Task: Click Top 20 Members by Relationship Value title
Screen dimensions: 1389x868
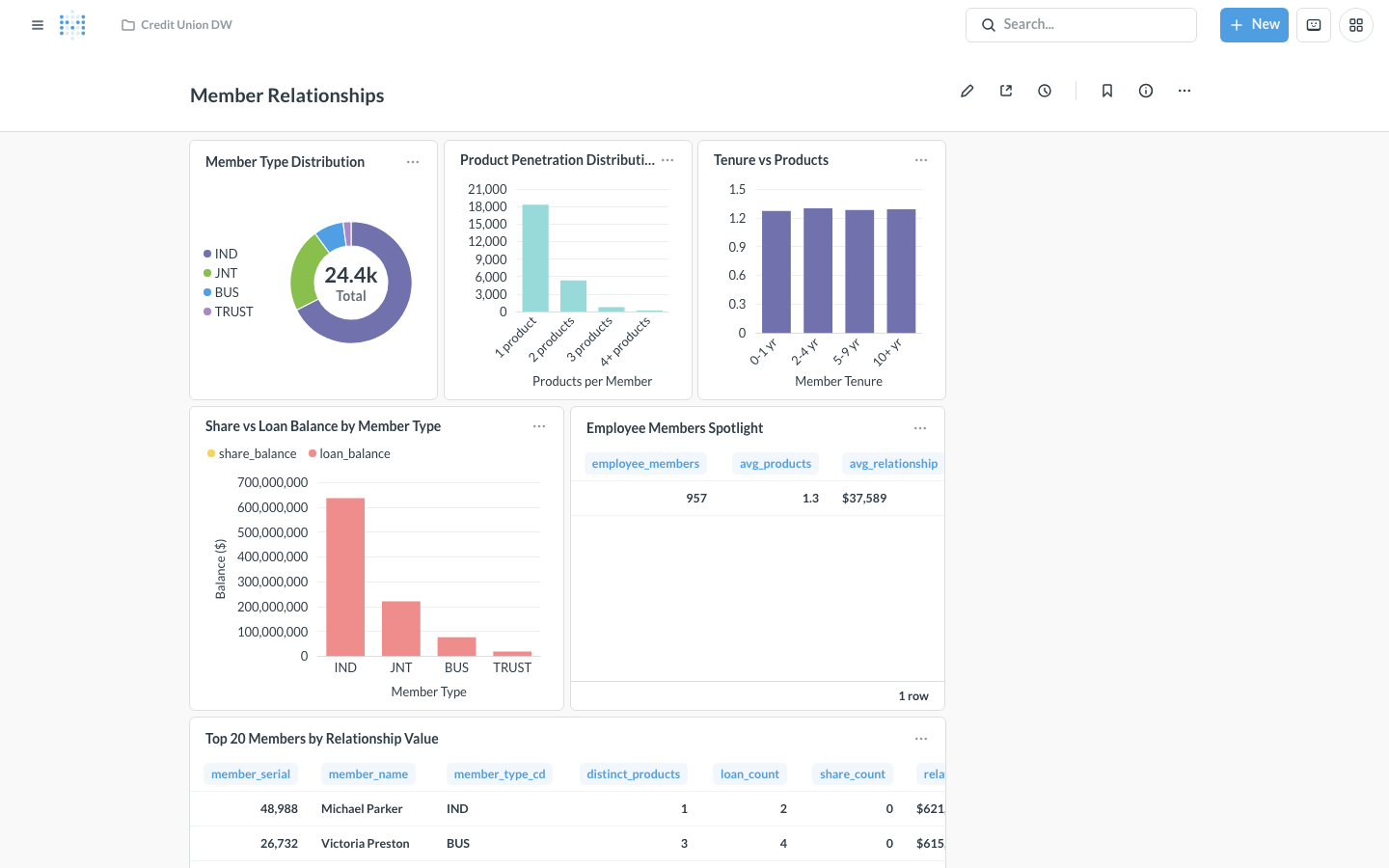Action: click(x=321, y=739)
